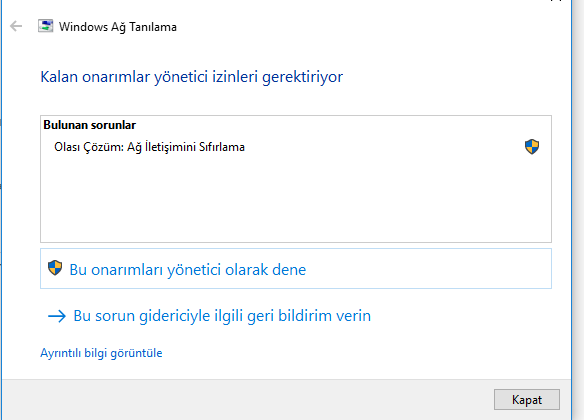
Task: Click the gray footer area left of Kapat
Action: coord(246,400)
